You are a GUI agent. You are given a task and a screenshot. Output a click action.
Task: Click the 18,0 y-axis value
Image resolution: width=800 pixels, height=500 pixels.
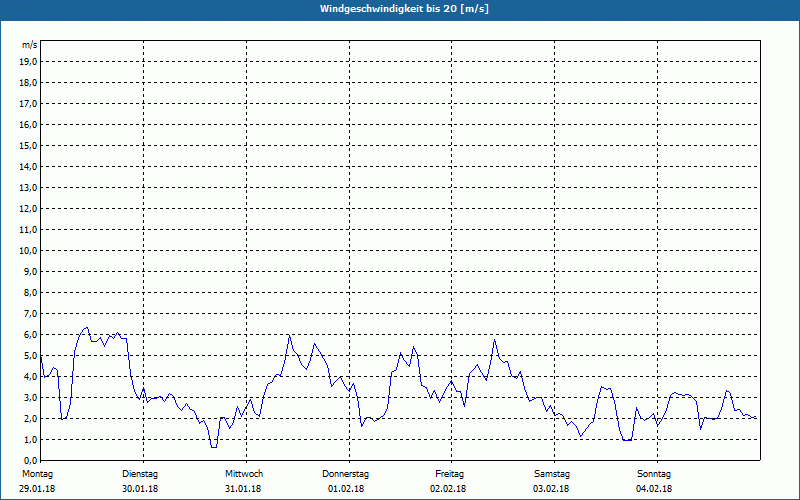[x=28, y=83]
